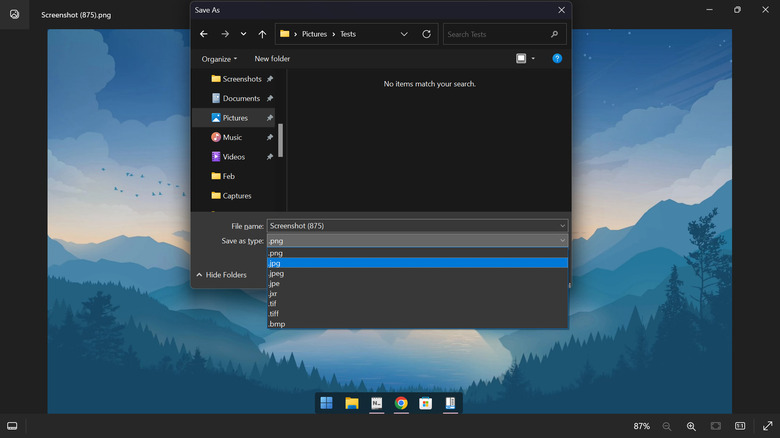
Task: Enter fullscreen view of the image
Action: click(767, 426)
